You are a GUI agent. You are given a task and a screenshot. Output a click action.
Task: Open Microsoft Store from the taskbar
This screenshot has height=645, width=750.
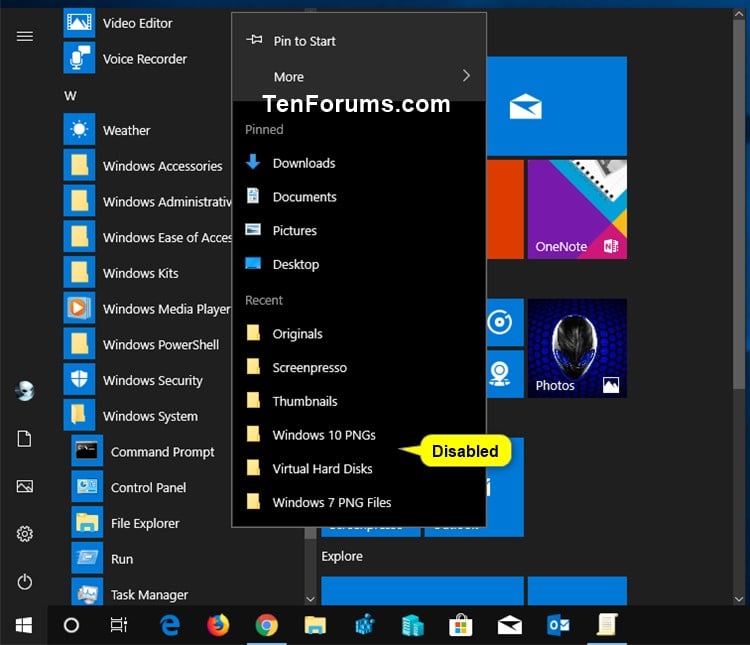click(x=461, y=625)
